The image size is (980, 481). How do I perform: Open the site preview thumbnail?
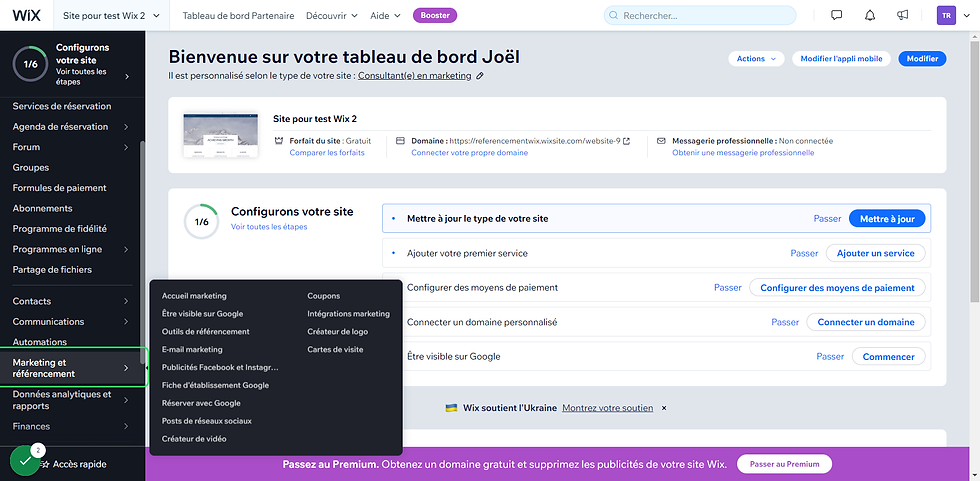[x=220, y=136]
